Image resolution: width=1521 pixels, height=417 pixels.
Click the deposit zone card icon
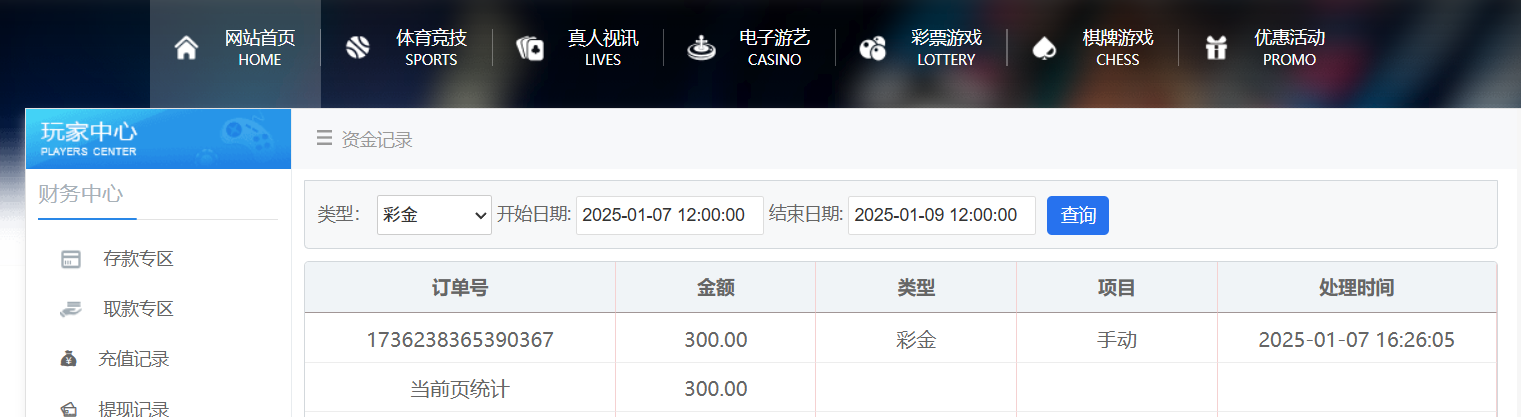[71, 260]
